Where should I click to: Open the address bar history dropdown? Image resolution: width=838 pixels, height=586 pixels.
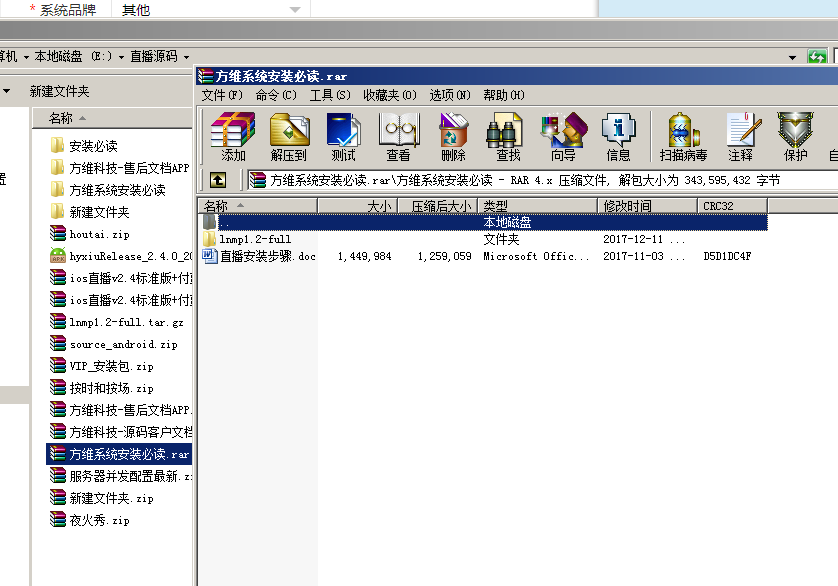[x=792, y=57]
